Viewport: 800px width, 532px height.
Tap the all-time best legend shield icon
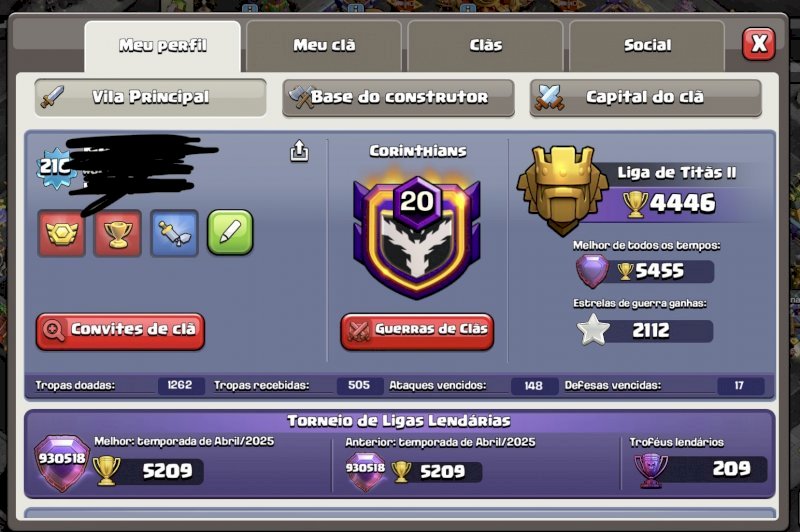tap(592, 271)
